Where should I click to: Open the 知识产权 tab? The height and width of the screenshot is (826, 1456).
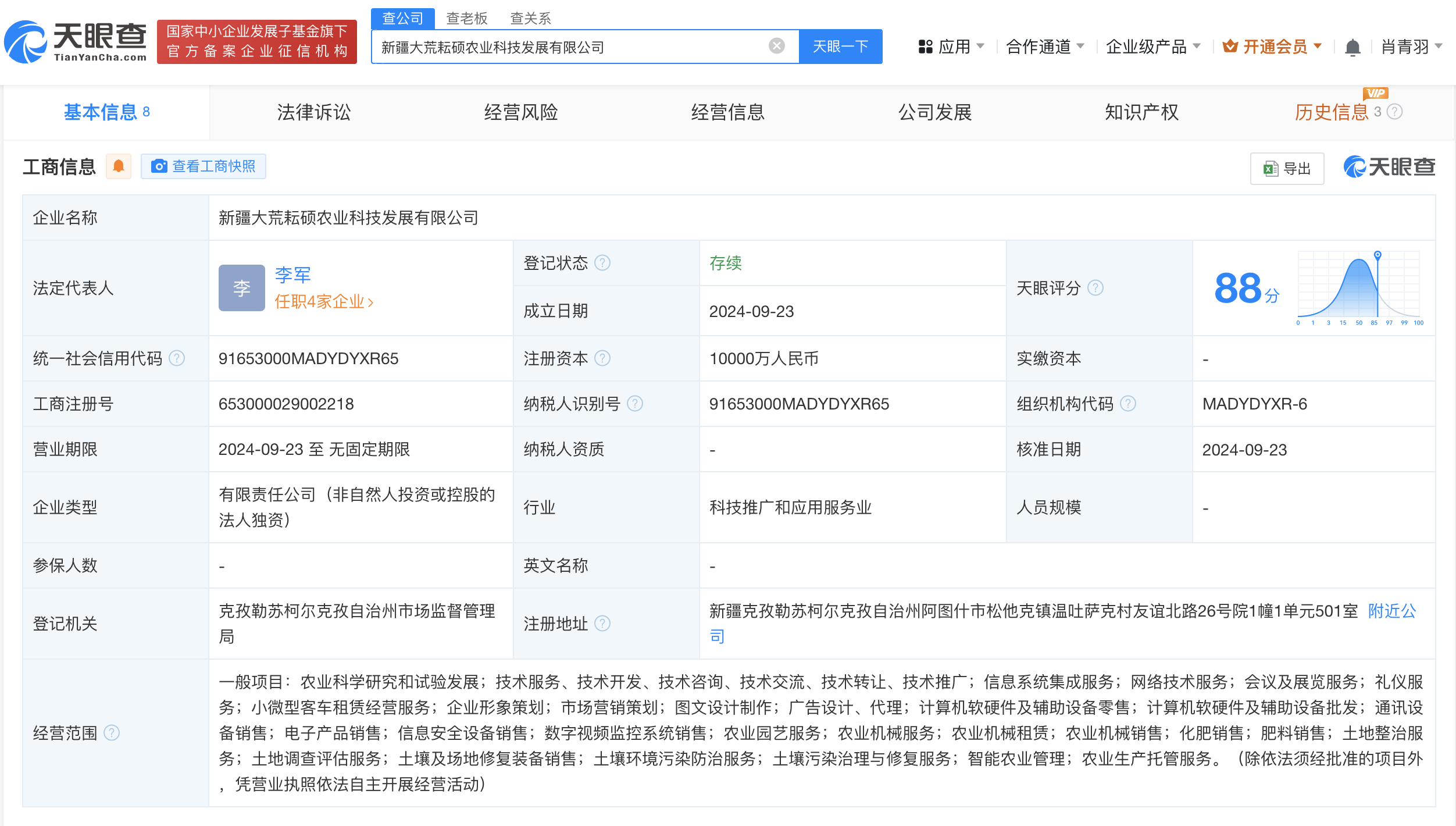(1142, 112)
